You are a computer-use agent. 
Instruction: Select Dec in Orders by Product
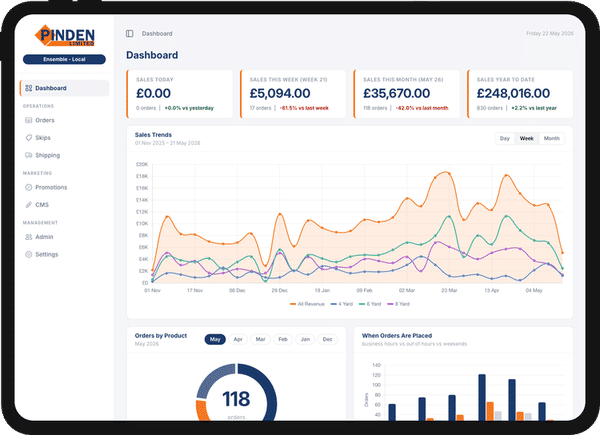[328, 339]
